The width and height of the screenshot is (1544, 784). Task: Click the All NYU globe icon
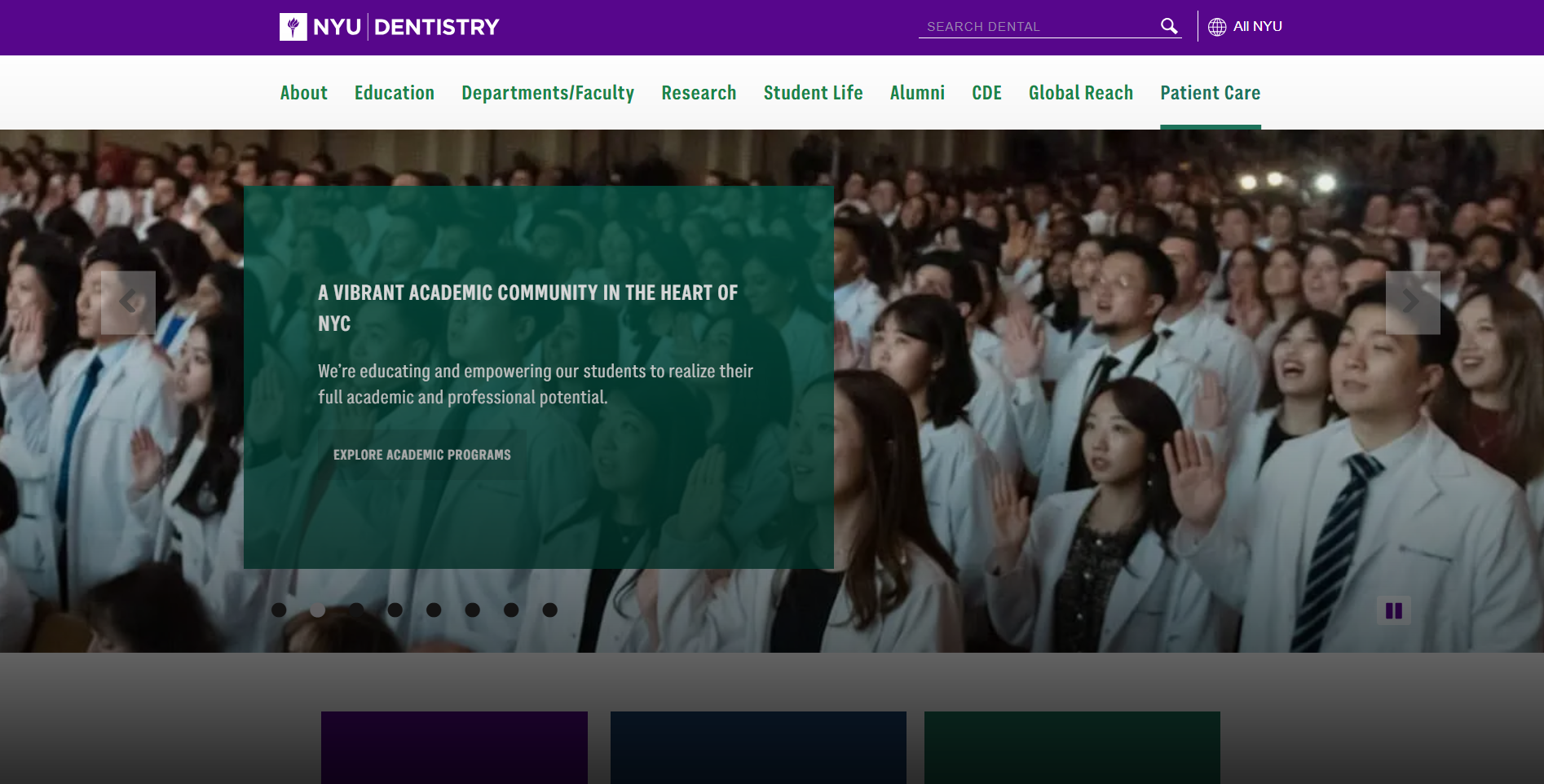tap(1217, 27)
